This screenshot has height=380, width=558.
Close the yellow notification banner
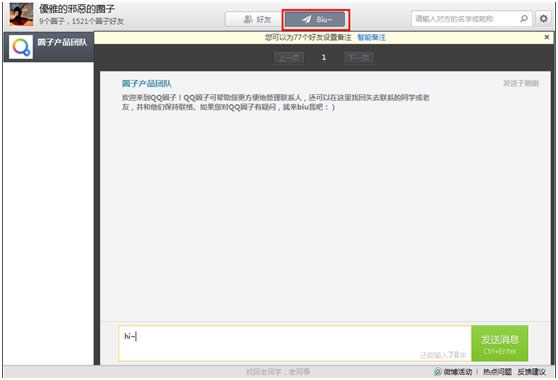point(547,37)
